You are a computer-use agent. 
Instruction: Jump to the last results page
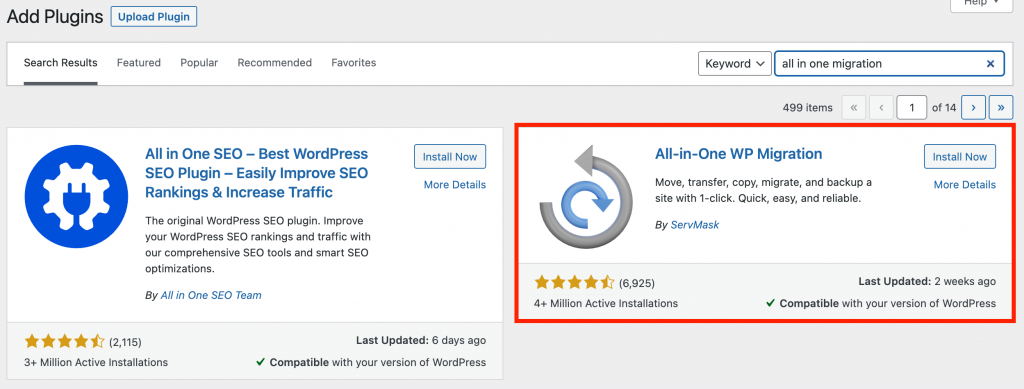pos(1000,108)
